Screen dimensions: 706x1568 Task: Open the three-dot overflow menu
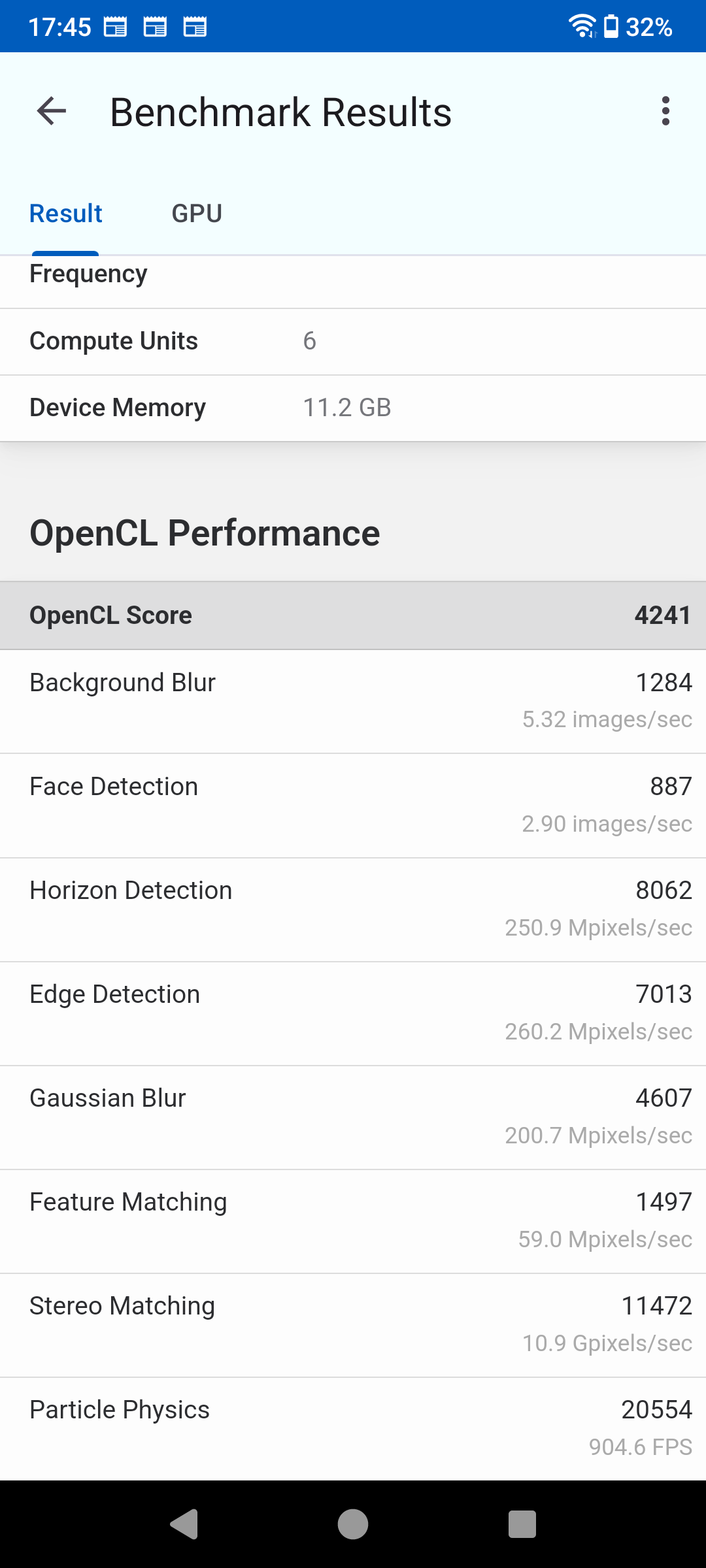(x=665, y=111)
